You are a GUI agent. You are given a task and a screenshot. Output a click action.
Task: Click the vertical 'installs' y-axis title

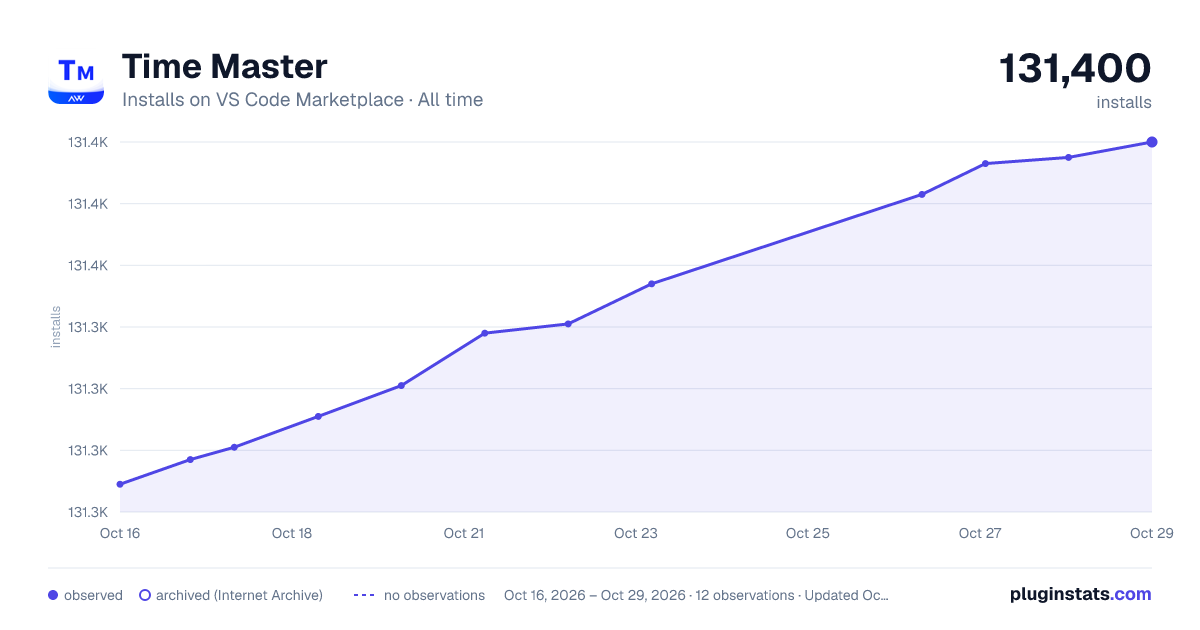click(56, 327)
